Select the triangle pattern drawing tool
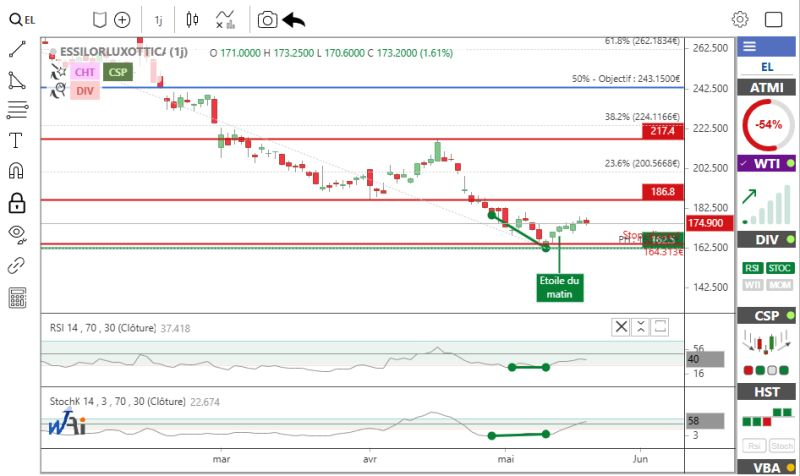This screenshot has width=800, height=476. point(17,81)
